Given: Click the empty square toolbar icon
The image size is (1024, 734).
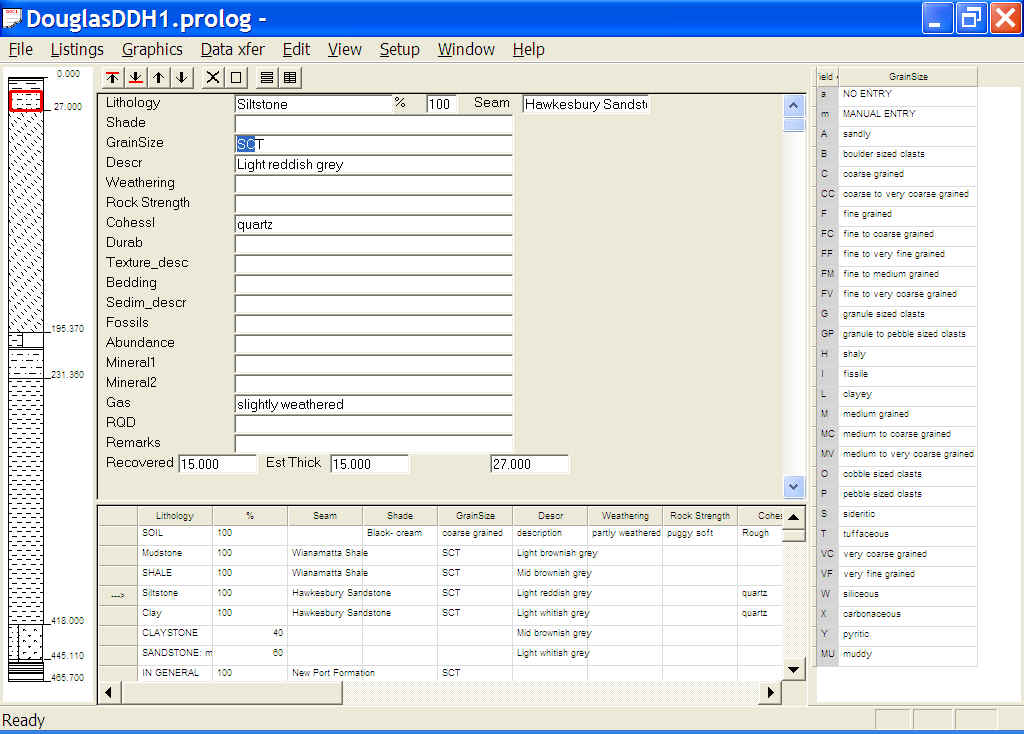Looking at the screenshot, I should coord(236,77).
